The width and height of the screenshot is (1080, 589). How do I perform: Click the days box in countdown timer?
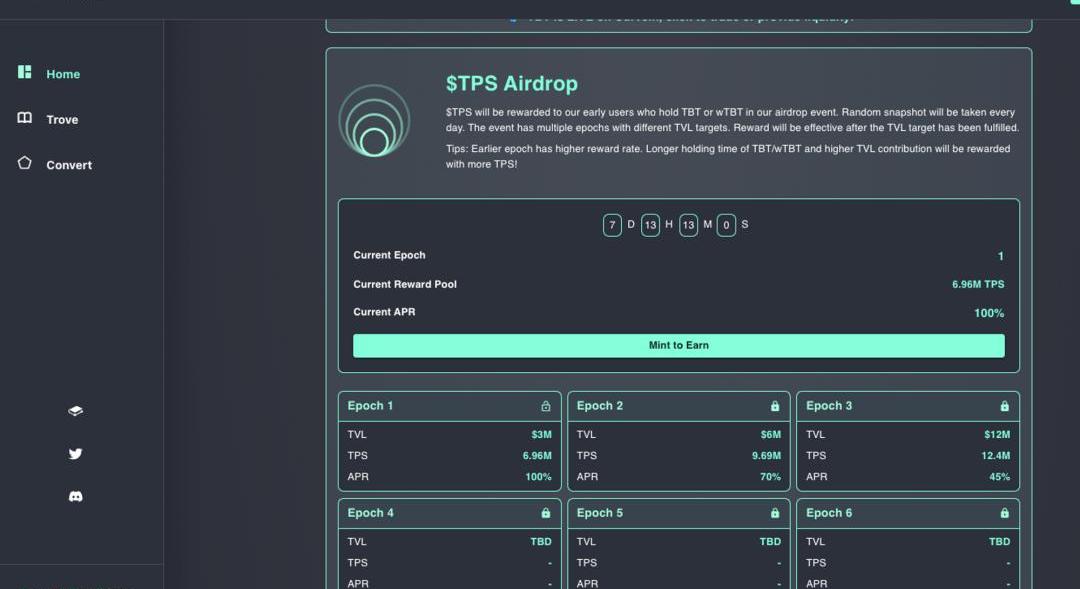pyautogui.click(x=612, y=225)
